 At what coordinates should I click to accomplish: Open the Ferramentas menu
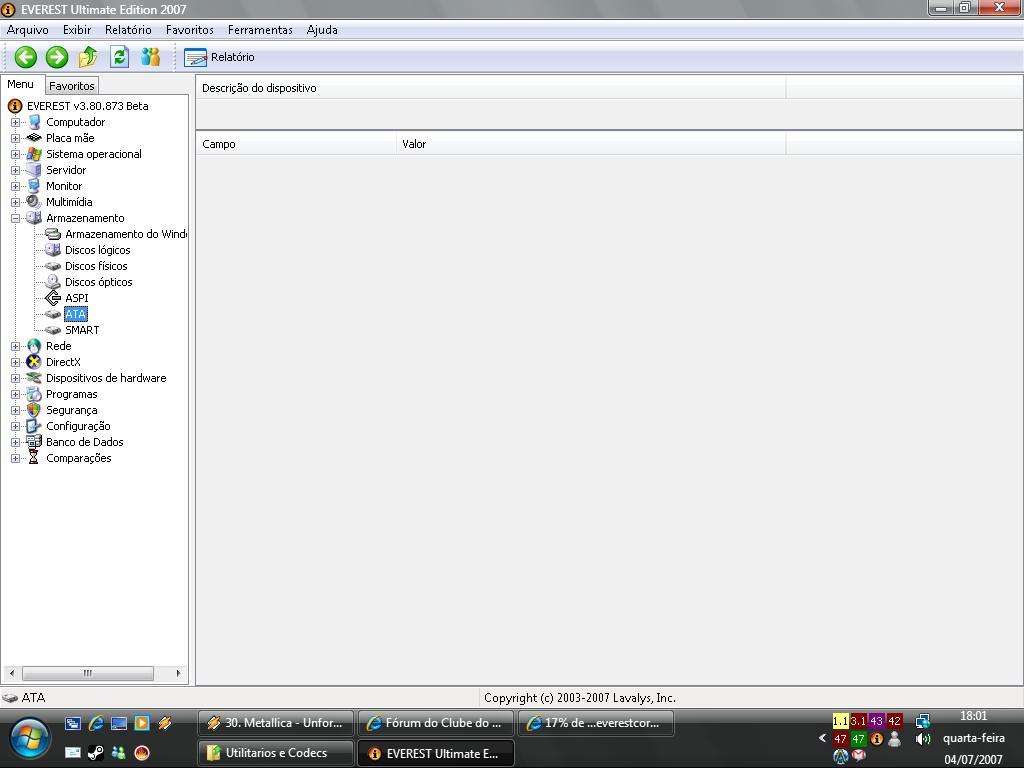click(x=260, y=30)
